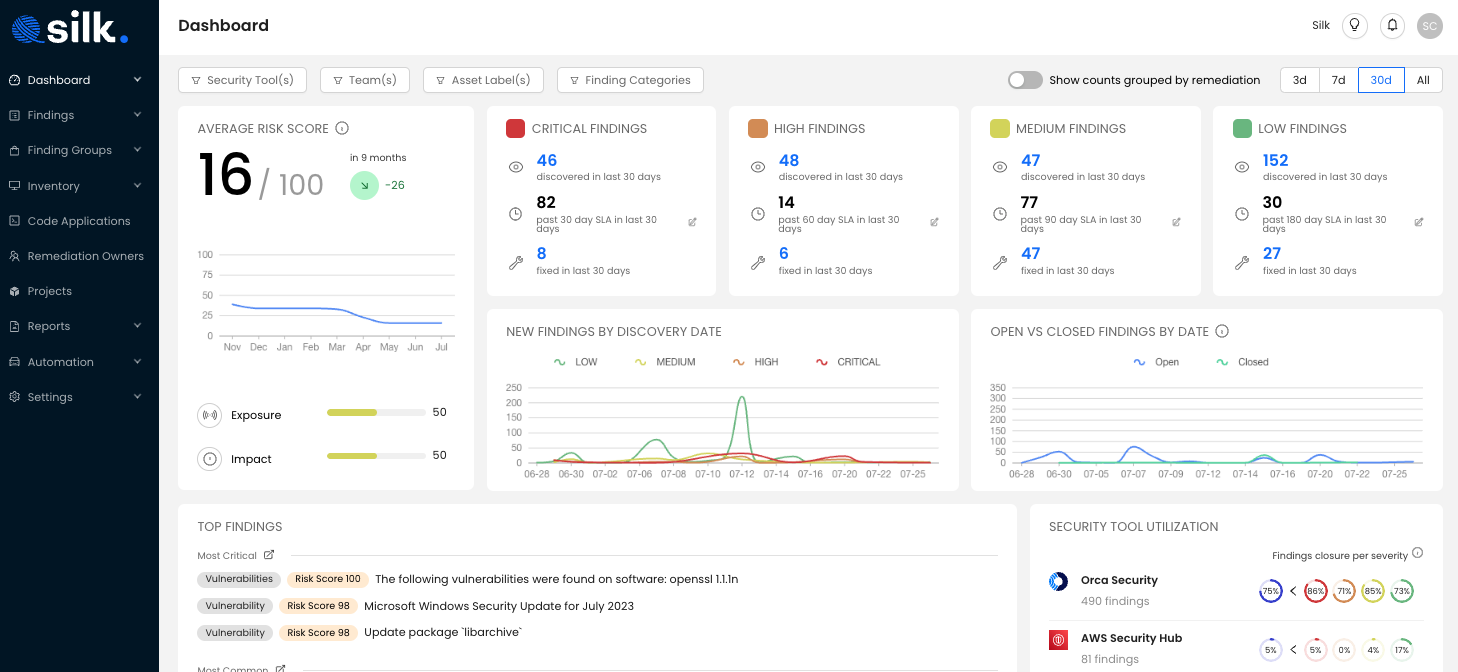
Task: Click the Exposure signal icon
Action: 210,414
